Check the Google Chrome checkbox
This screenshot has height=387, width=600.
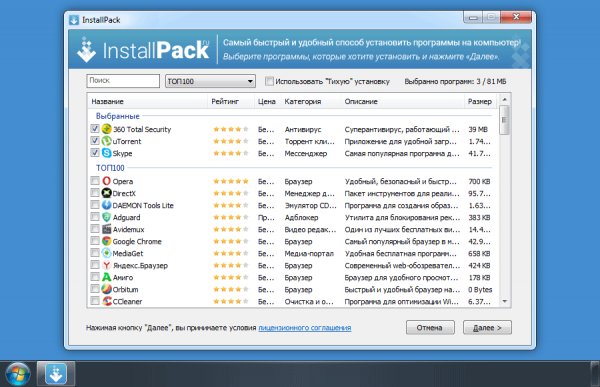[x=95, y=241]
